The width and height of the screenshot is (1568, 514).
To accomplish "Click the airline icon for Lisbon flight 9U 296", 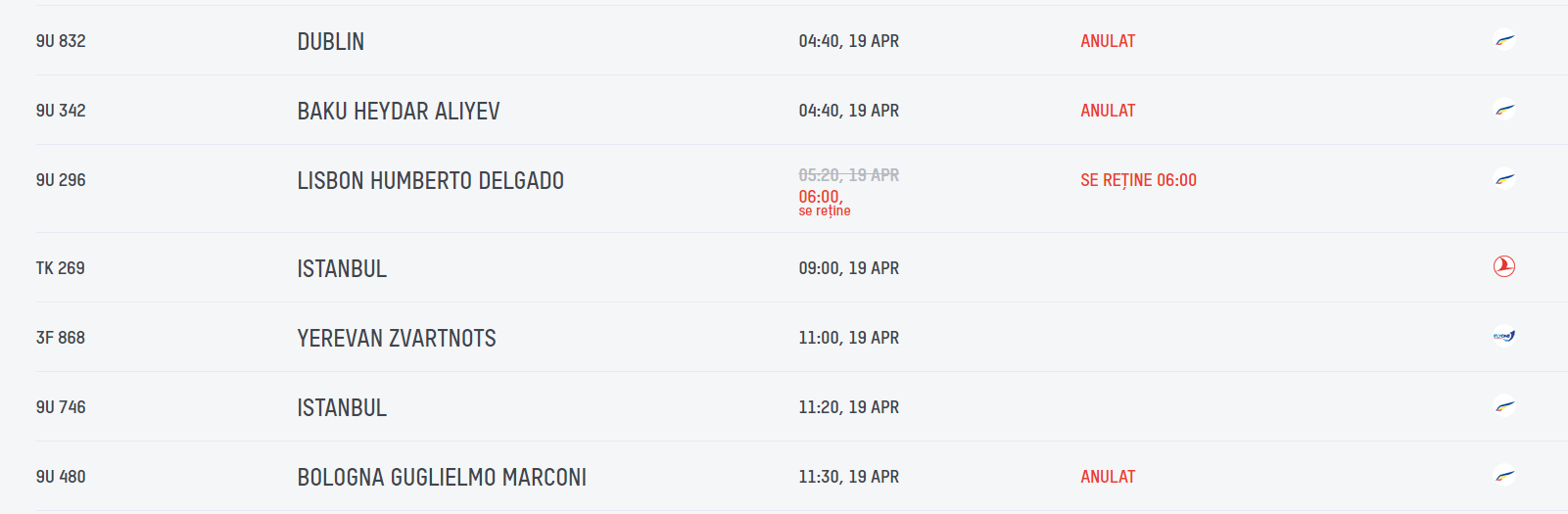I will click(x=1504, y=180).
